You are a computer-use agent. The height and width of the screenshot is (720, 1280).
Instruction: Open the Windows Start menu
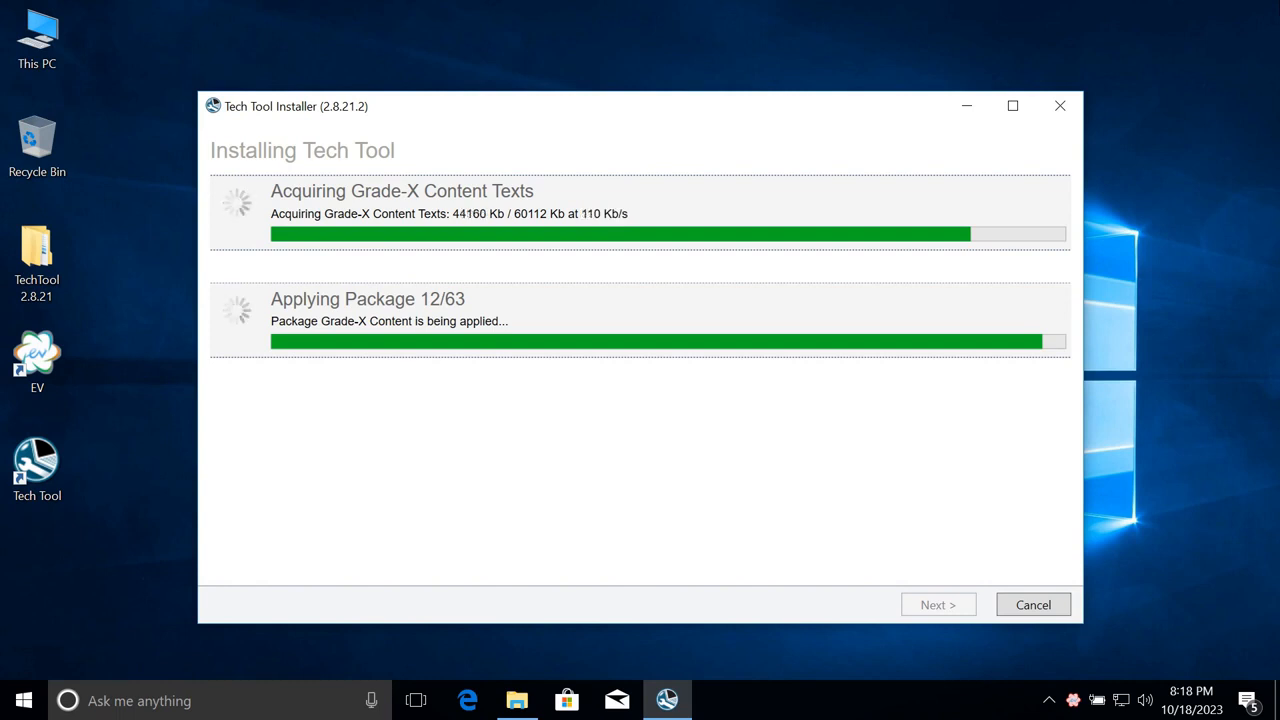[x=24, y=700]
